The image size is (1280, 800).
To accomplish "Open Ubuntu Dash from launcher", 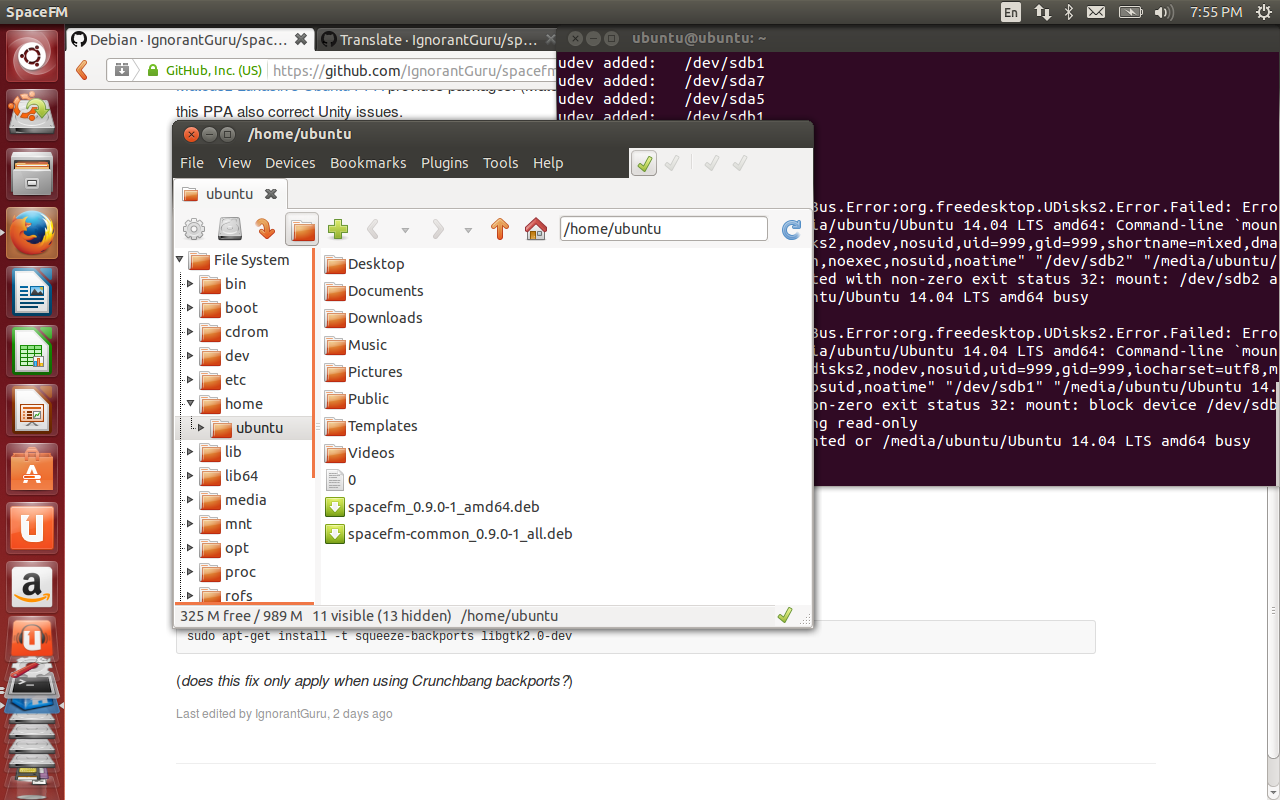I will (32, 56).
